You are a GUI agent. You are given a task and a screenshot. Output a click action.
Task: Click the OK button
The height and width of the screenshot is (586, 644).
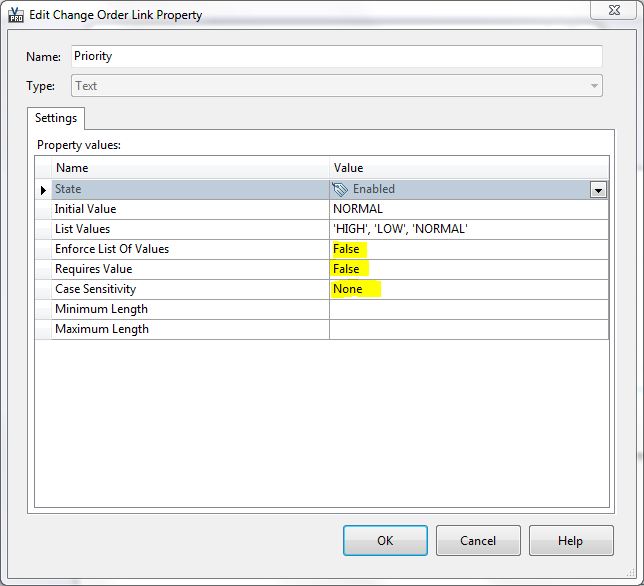(x=385, y=540)
